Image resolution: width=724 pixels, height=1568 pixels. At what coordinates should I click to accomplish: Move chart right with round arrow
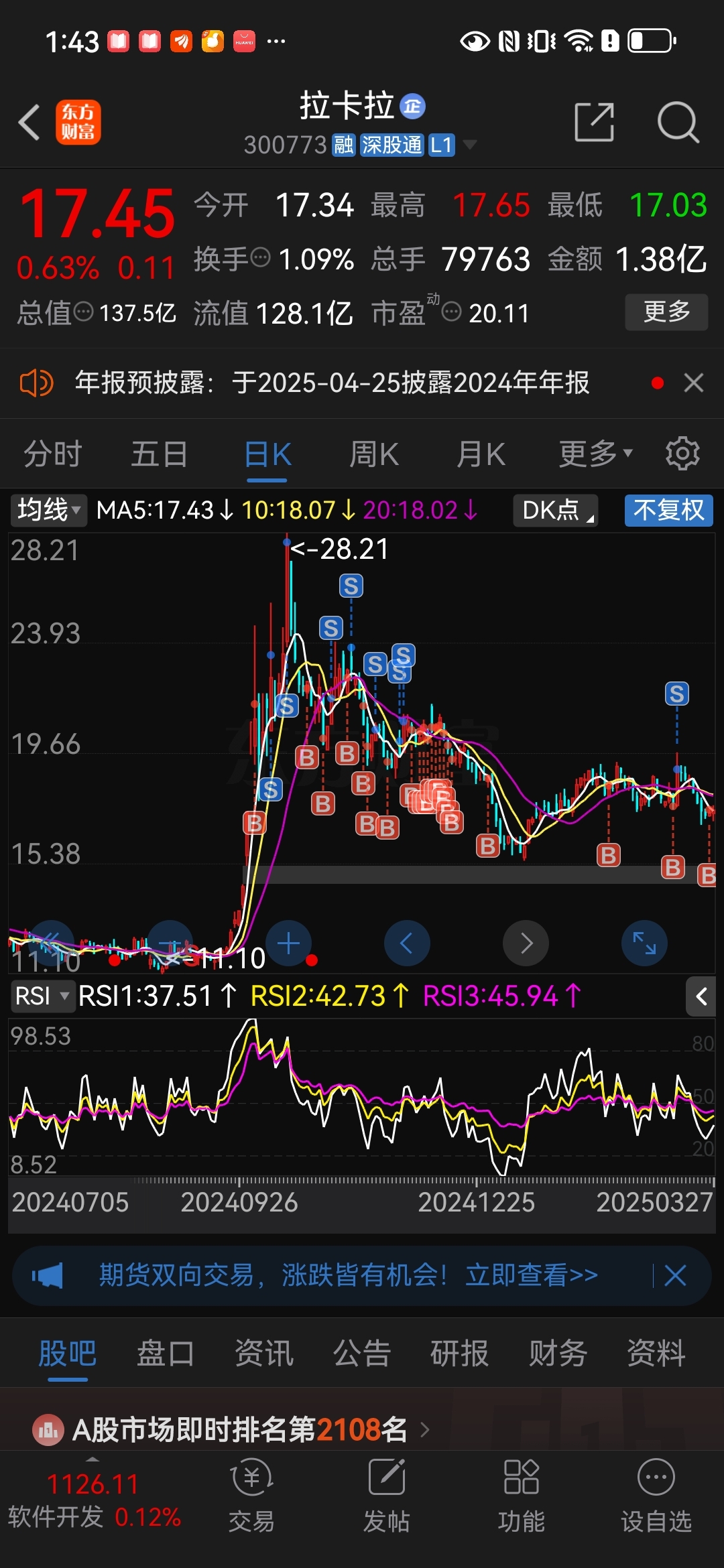coord(526,943)
